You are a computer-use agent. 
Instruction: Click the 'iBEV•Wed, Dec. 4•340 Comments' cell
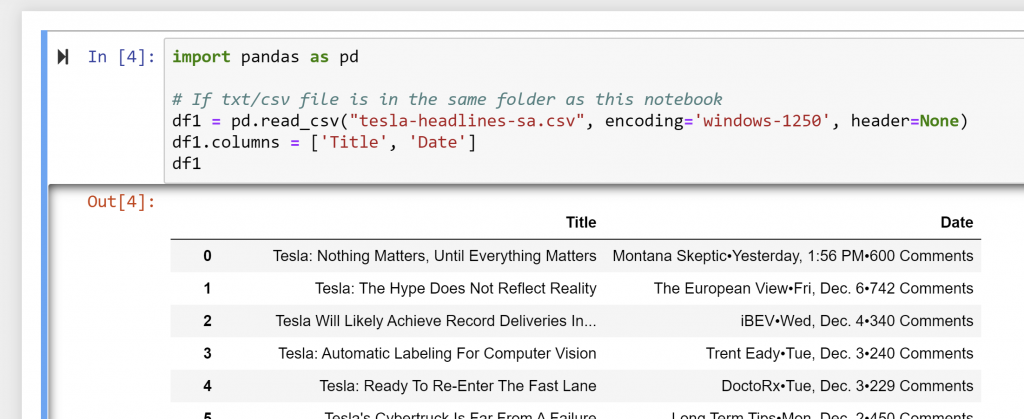(857, 321)
